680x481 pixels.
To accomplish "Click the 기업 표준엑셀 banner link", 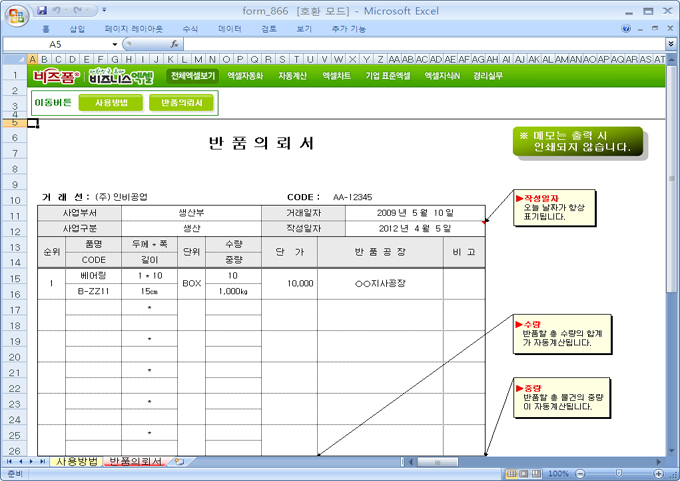I will pyautogui.click(x=388, y=76).
